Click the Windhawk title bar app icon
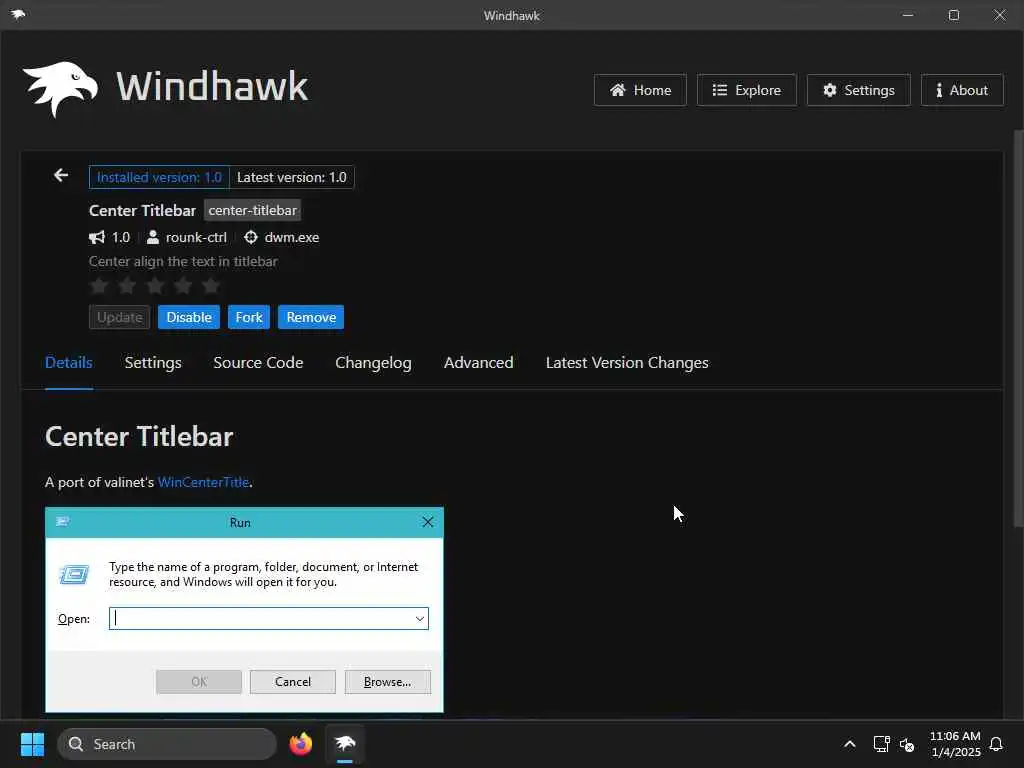The height and width of the screenshot is (768, 1024). click(18, 14)
